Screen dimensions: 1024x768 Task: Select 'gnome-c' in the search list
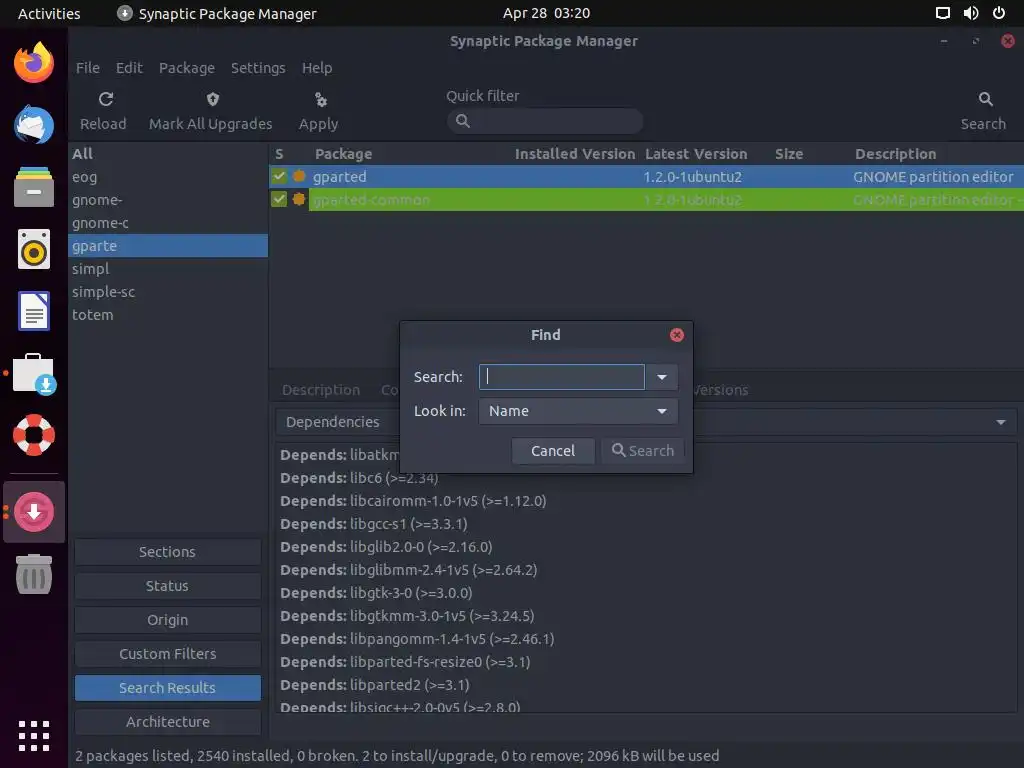[x=168, y=223]
